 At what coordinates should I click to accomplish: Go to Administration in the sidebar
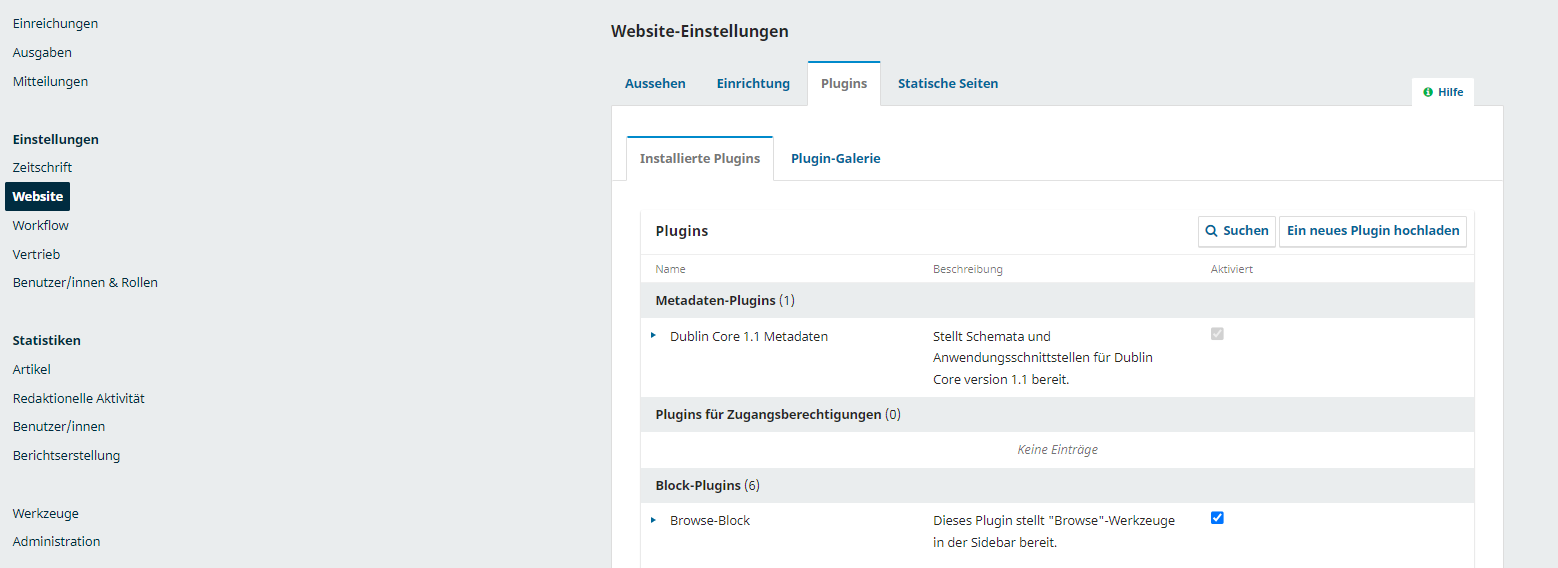click(56, 541)
